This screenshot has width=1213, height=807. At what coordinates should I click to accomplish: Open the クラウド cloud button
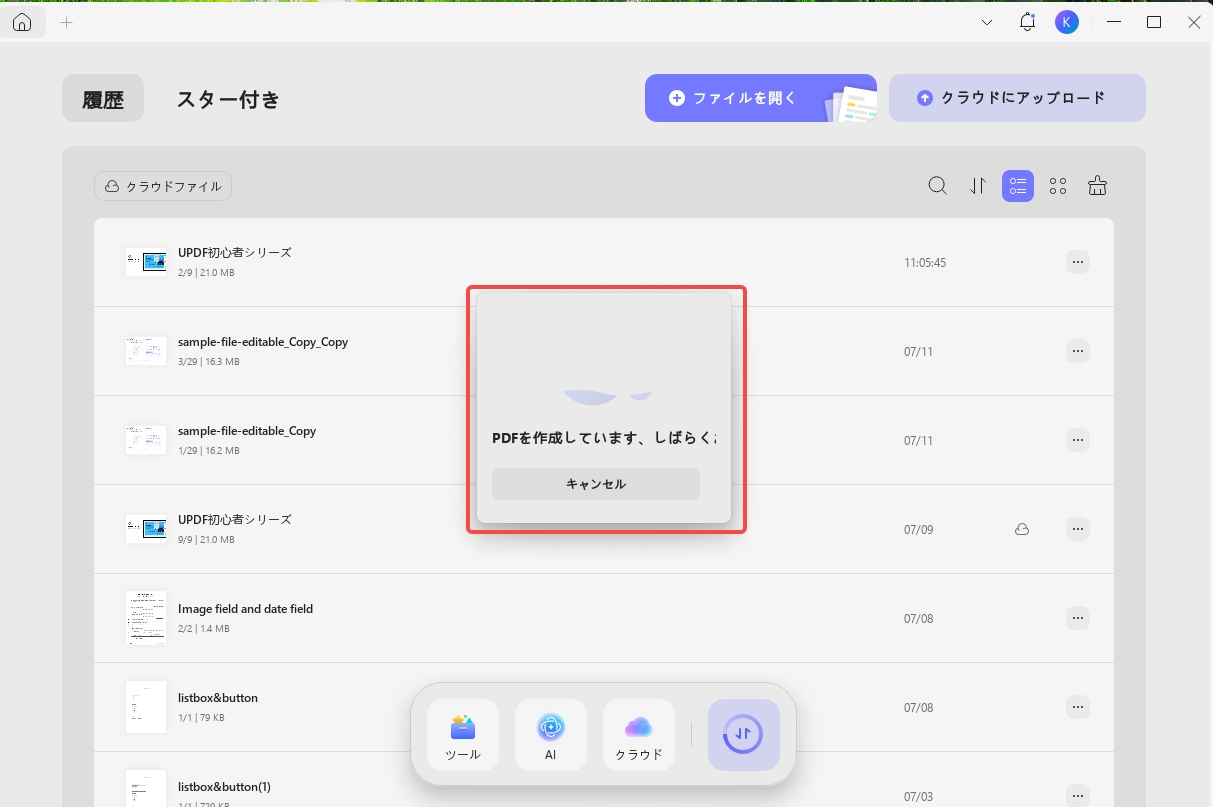click(x=639, y=735)
